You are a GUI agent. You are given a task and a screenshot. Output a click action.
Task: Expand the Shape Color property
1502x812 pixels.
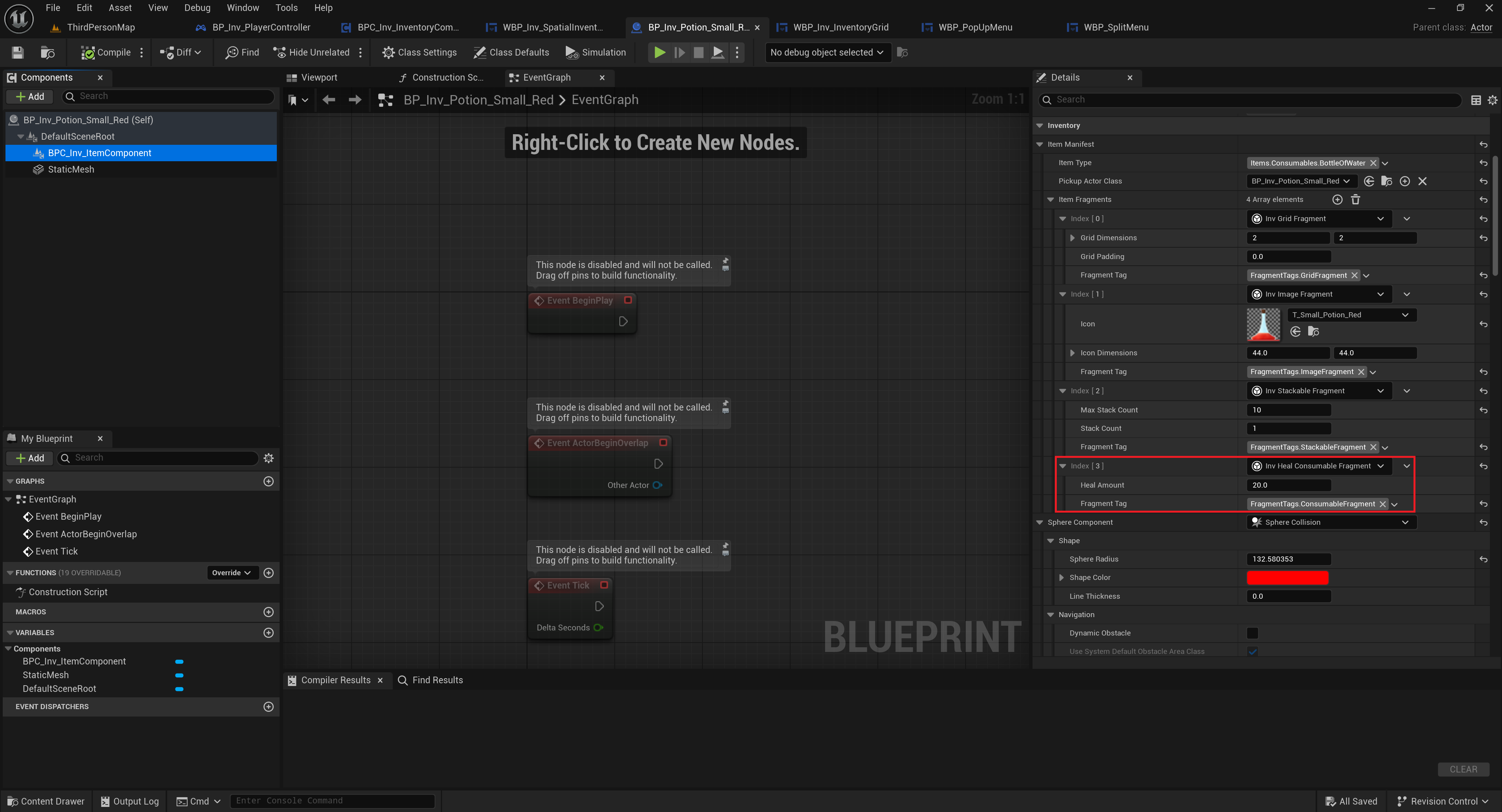(1061, 578)
